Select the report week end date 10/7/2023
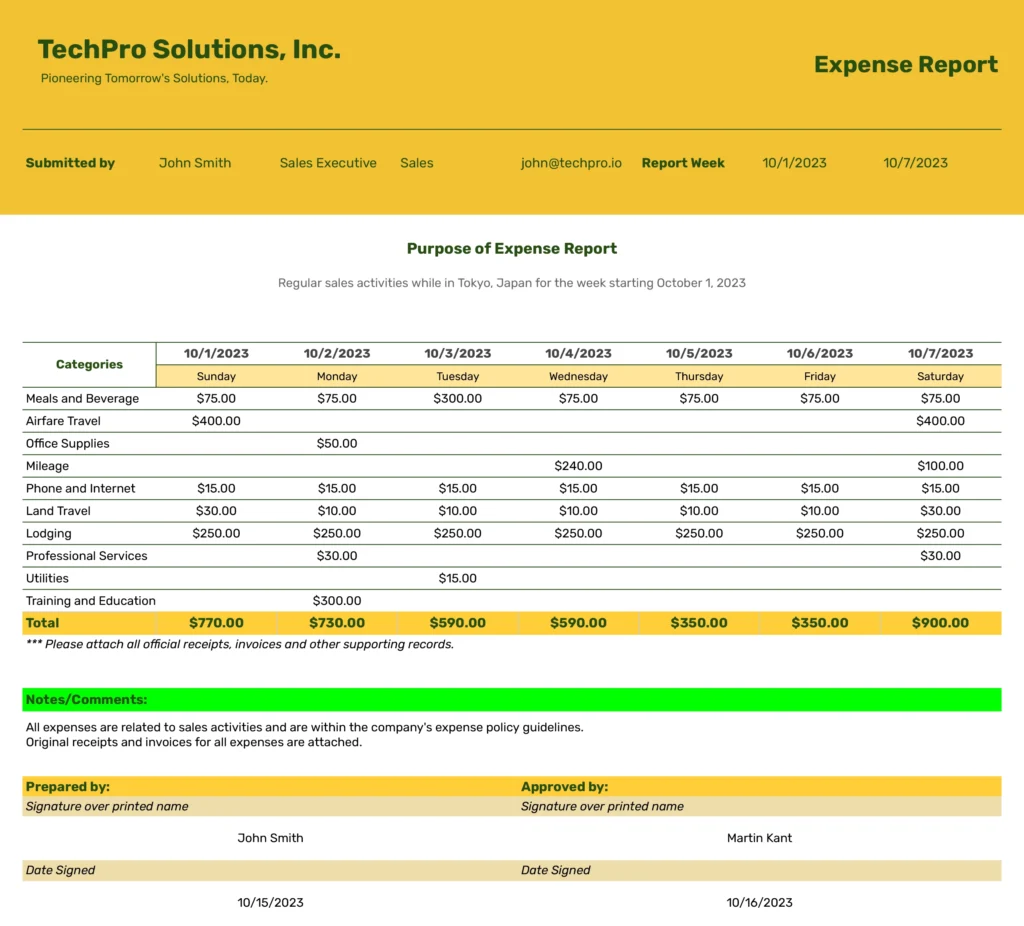The image size is (1024, 926). click(x=915, y=163)
